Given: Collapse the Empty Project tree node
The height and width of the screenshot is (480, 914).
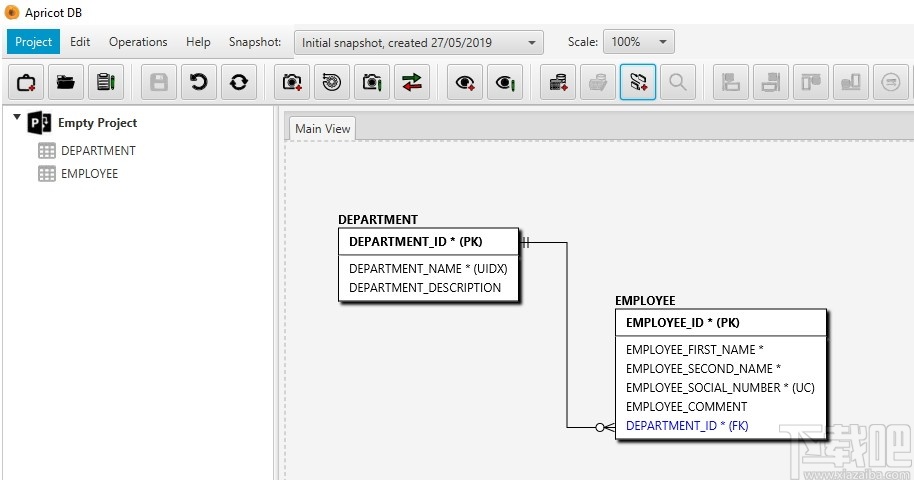Looking at the screenshot, I should pos(17,117).
